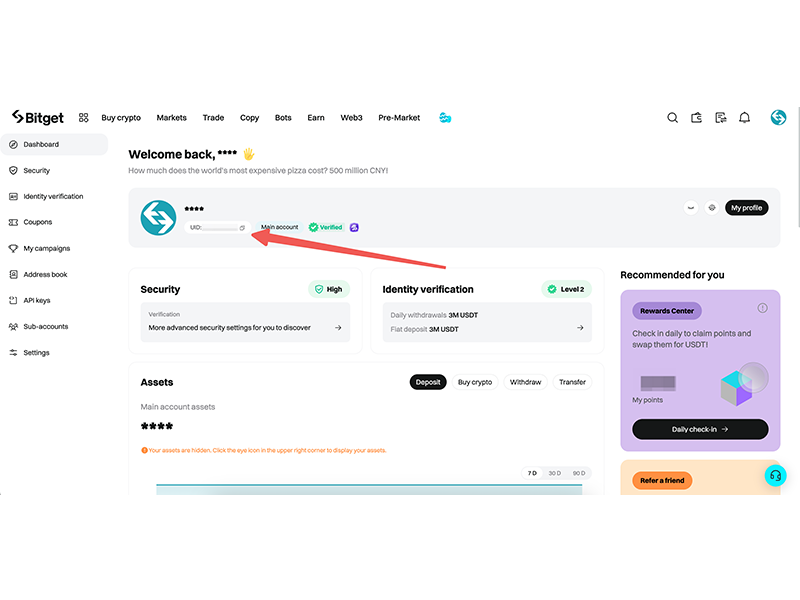
Task: Click the Buy crypto button in Assets
Action: [x=475, y=382]
